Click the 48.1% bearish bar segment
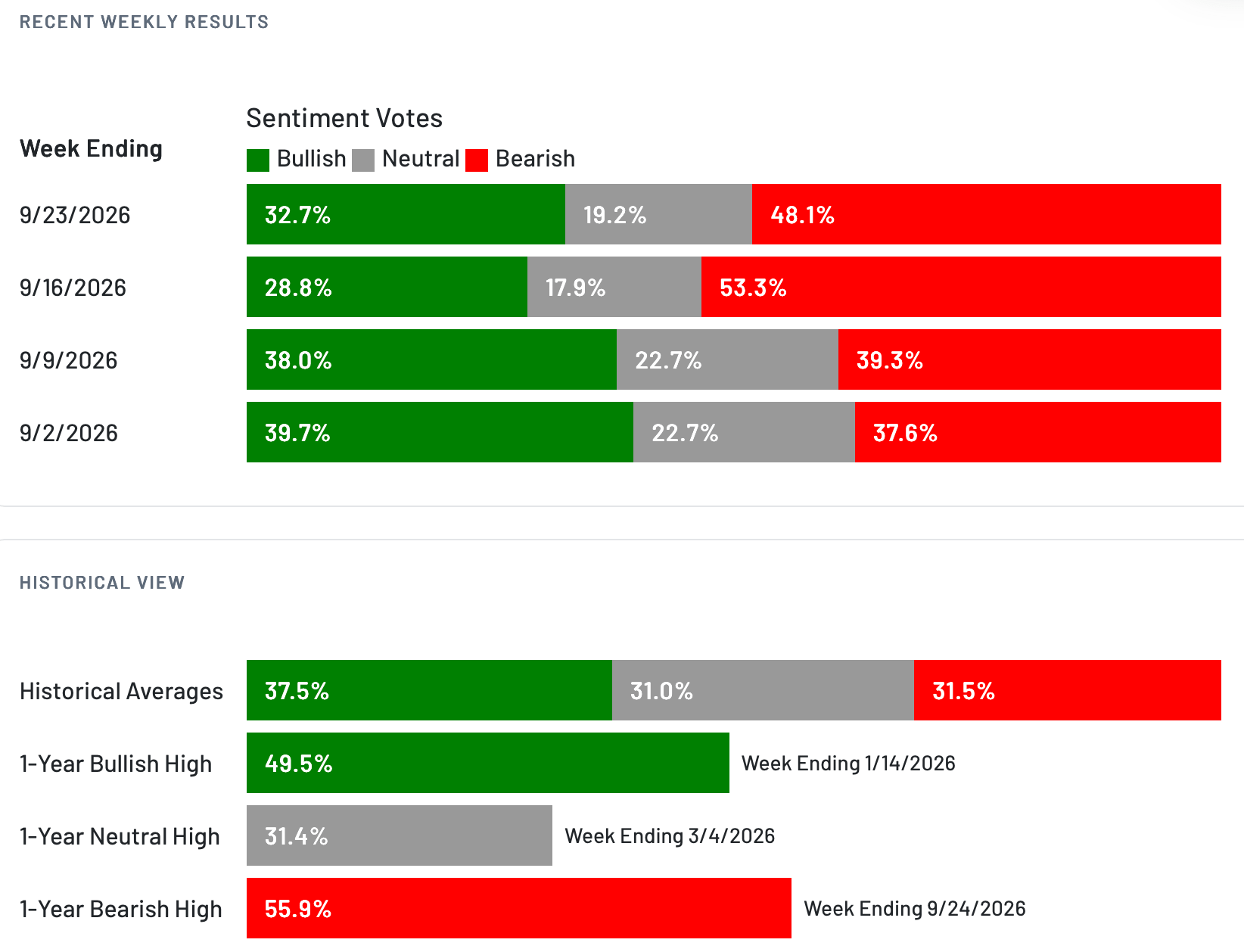Viewport: 1244px width, 952px height. pos(987,214)
